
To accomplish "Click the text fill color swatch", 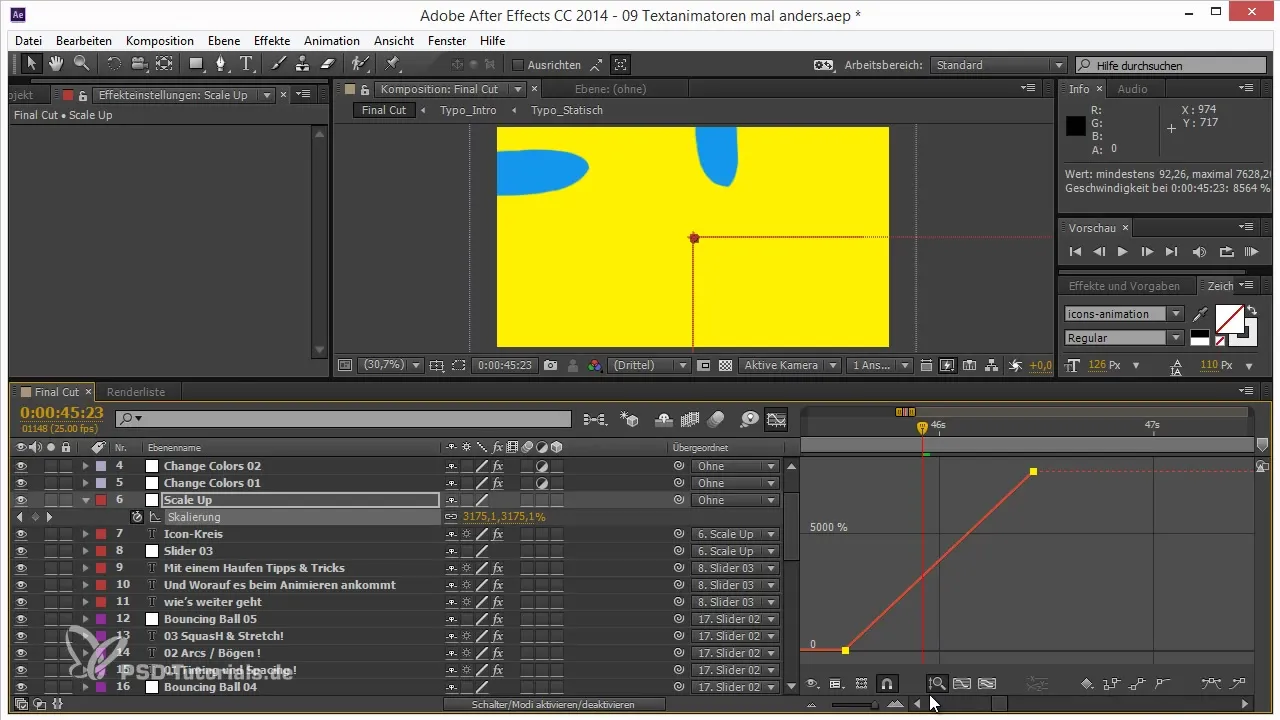I will pos(1228,319).
